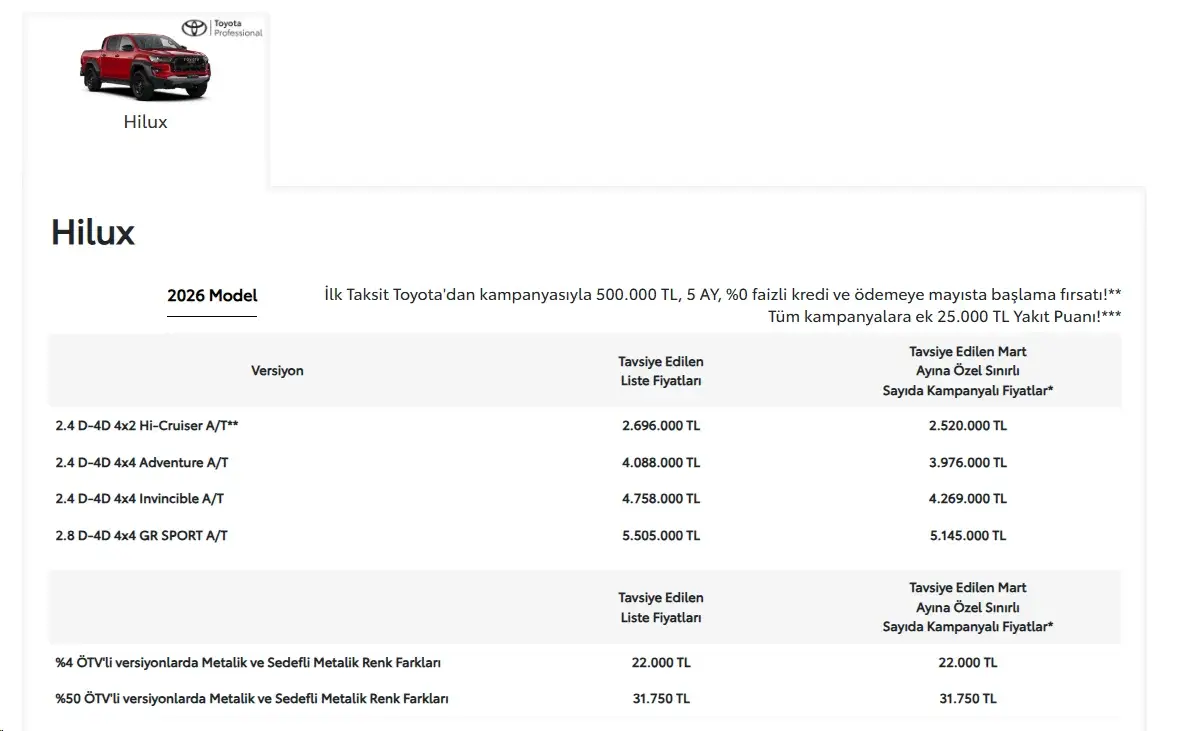Click first Mart campaign prices column header
1185x731 pixels.
point(968,371)
